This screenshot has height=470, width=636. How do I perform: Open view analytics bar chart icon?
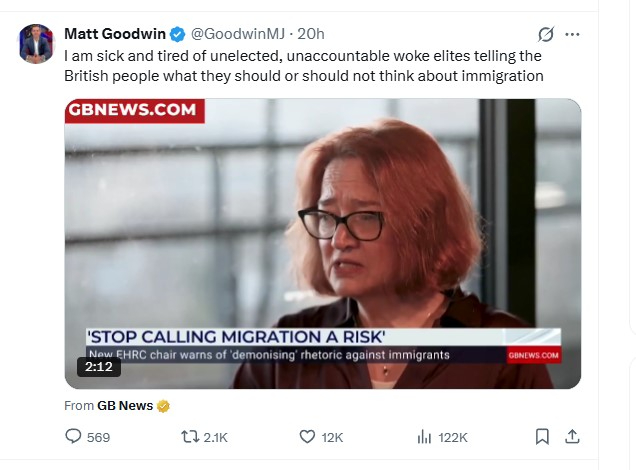424,437
